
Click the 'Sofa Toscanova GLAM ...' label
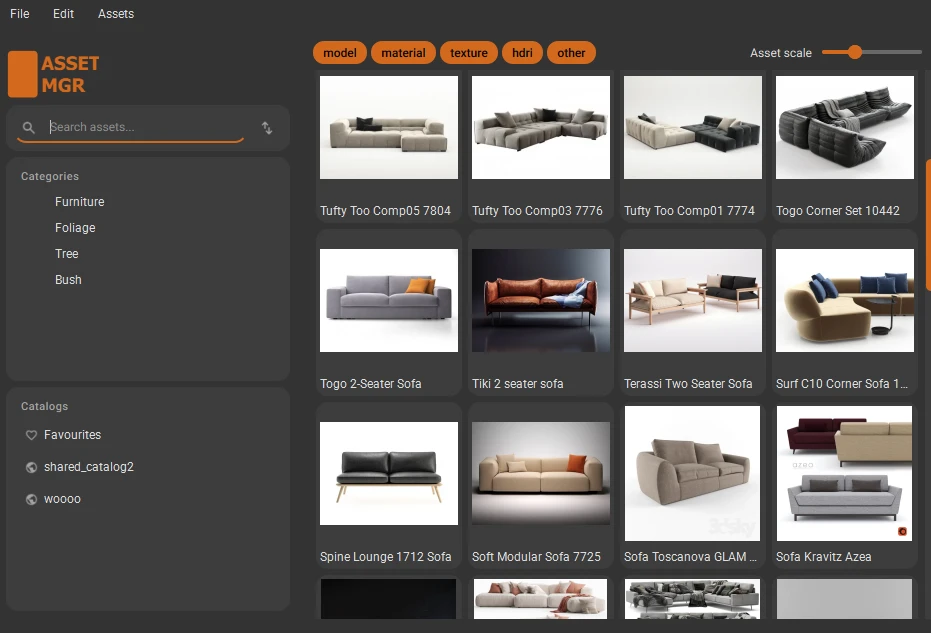point(691,557)
